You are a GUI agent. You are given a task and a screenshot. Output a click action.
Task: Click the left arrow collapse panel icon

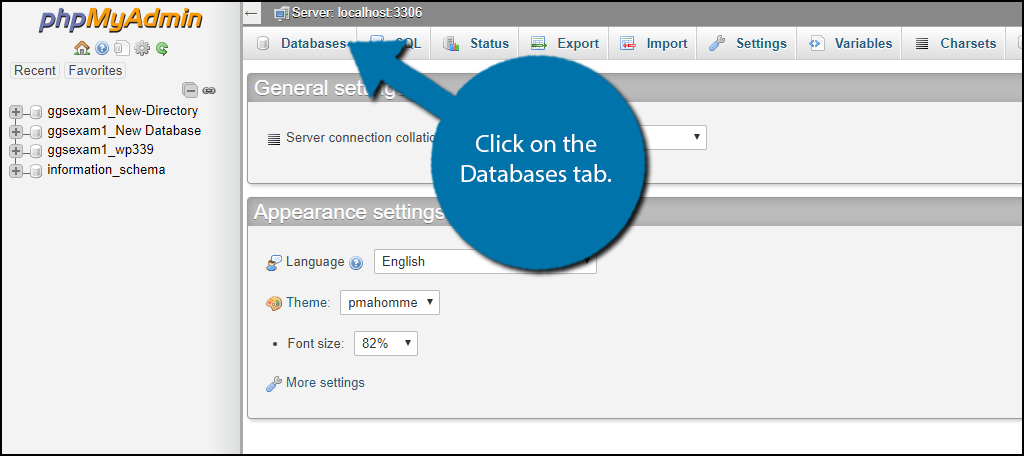(252, 13)
